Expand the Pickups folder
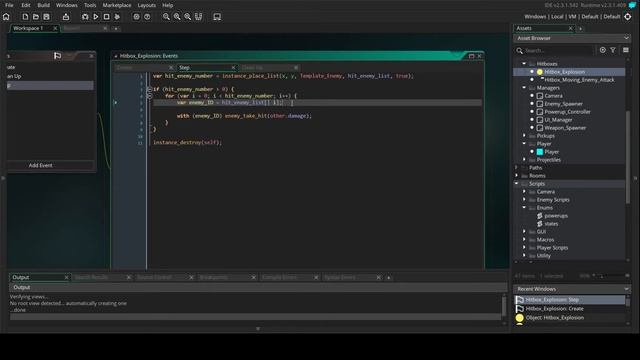The width and height of the screenshot is (640, 360). coord(524,136)
